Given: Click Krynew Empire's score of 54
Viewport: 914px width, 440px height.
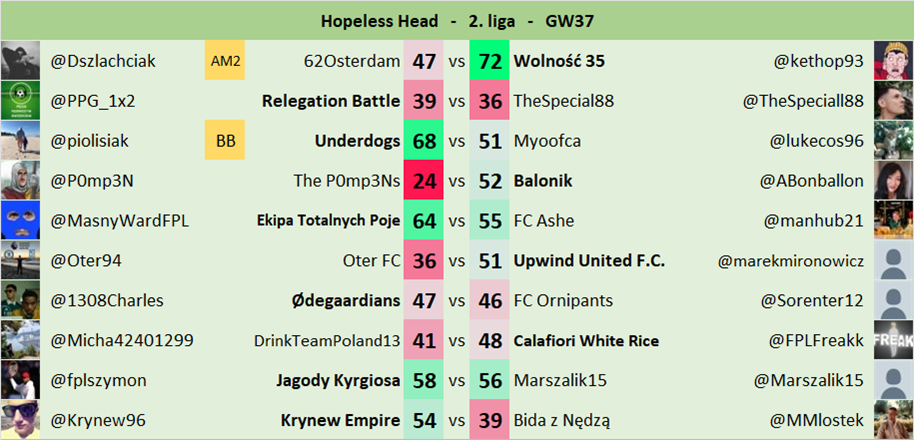Looking at the screenshot, I should (424, 420).
